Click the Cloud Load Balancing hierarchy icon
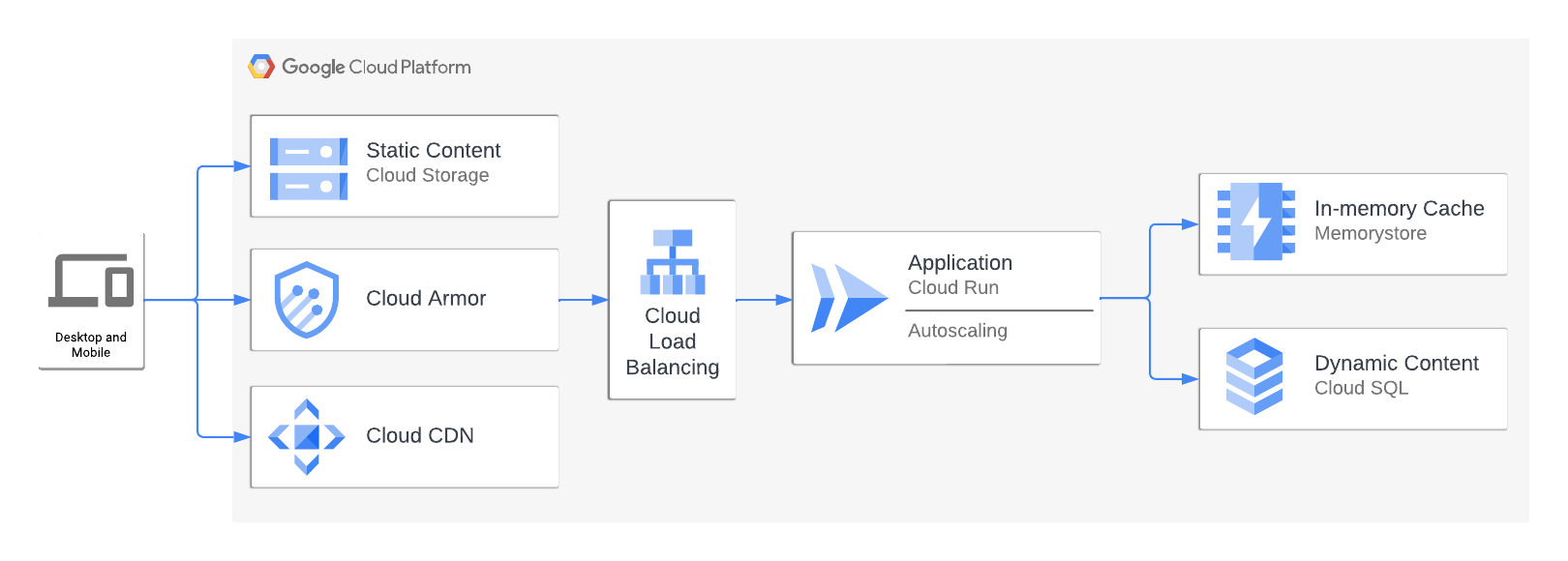 [673, 262]
